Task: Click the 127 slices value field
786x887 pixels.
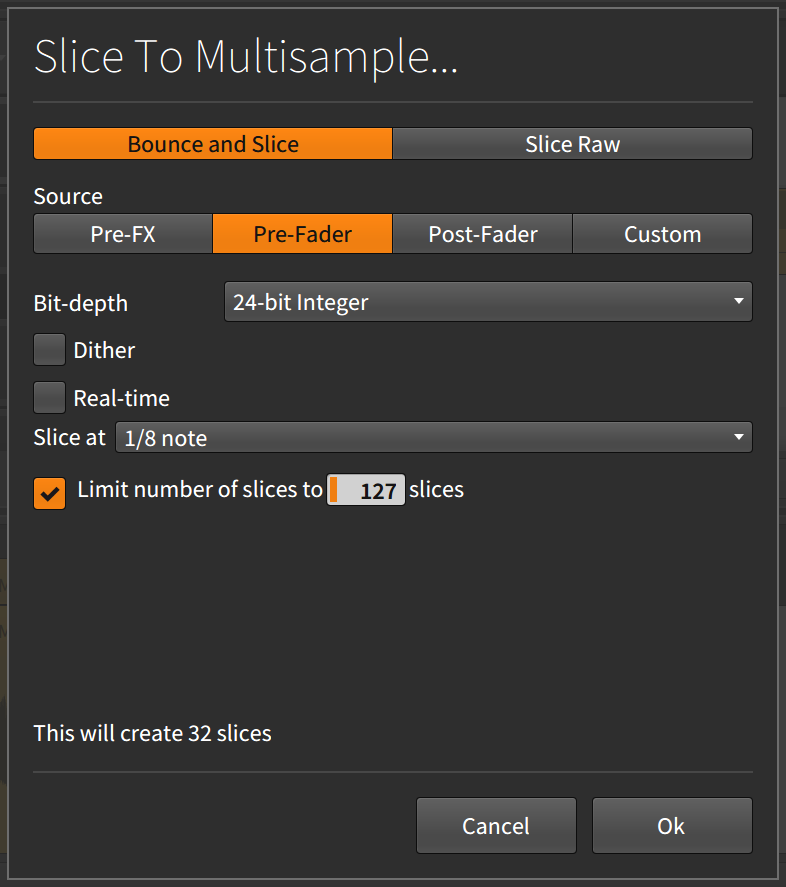Action: [365, 490]
